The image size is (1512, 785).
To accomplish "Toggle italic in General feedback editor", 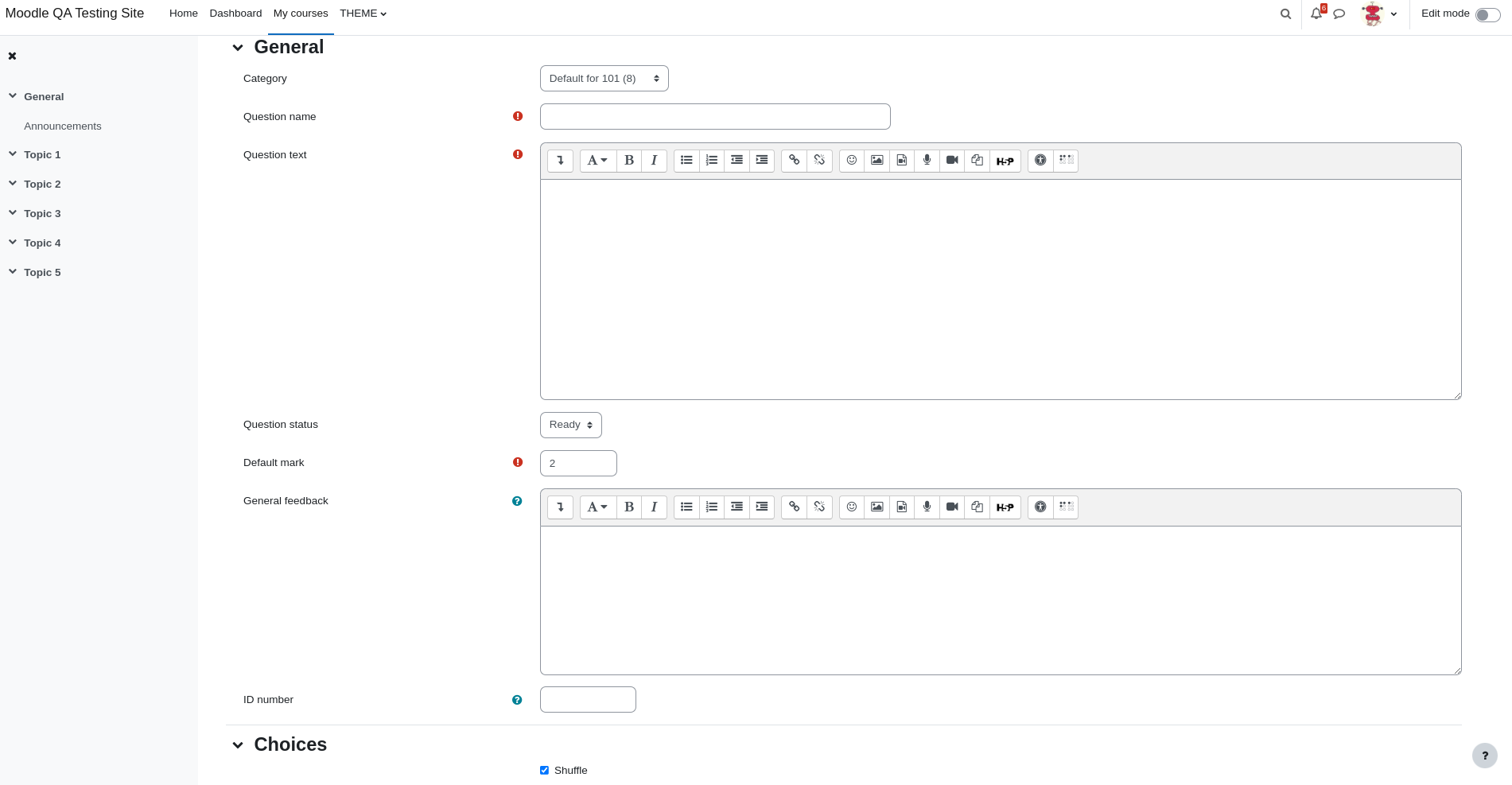I will click(654, 507).
